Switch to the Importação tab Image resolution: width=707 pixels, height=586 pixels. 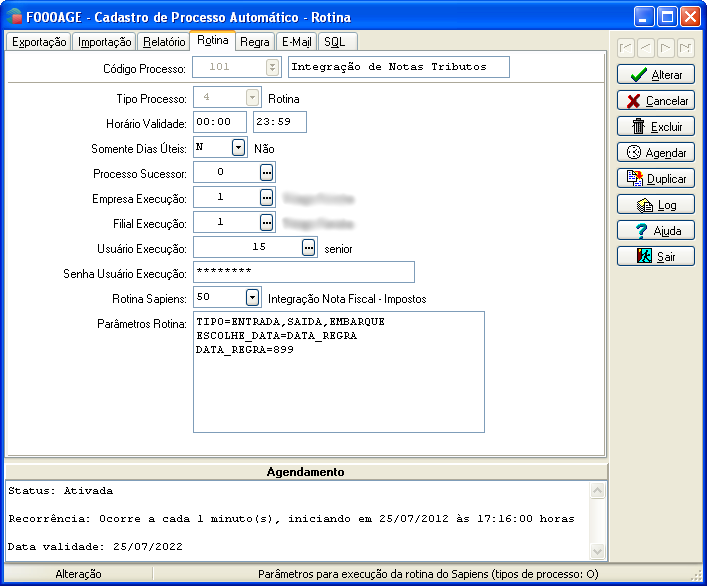pyautogui.click(x=104, y=42)
